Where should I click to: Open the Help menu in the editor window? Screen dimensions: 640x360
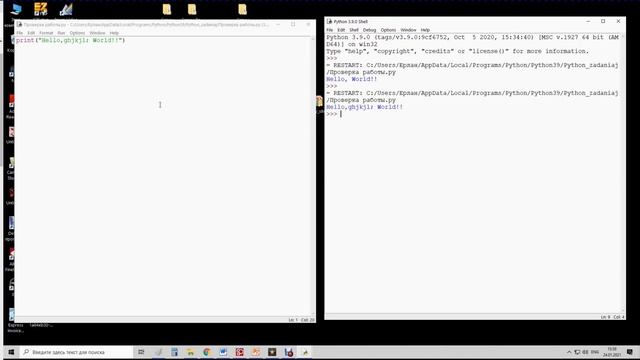click(114, 33)
